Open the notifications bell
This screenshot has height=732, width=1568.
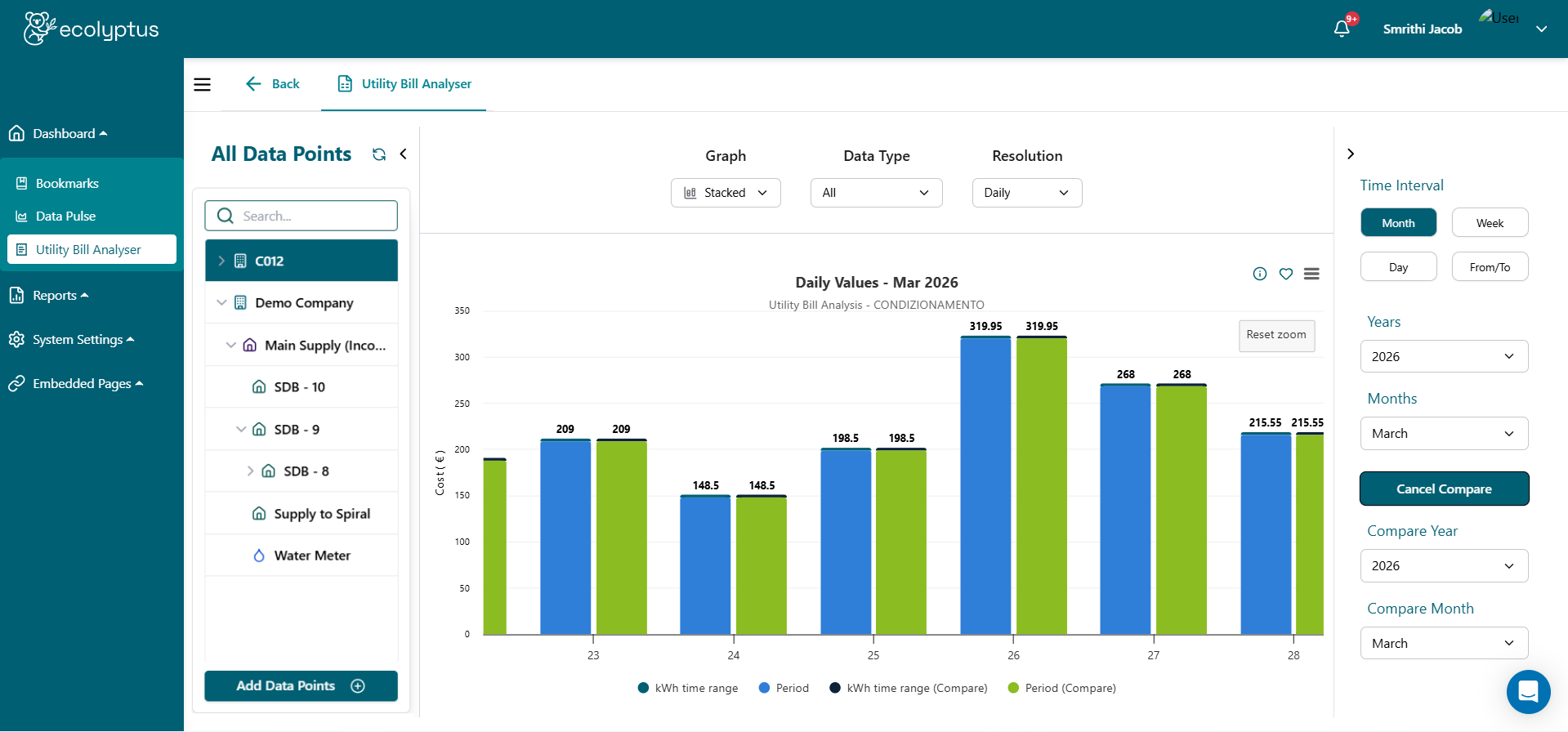pos(1341,29)
